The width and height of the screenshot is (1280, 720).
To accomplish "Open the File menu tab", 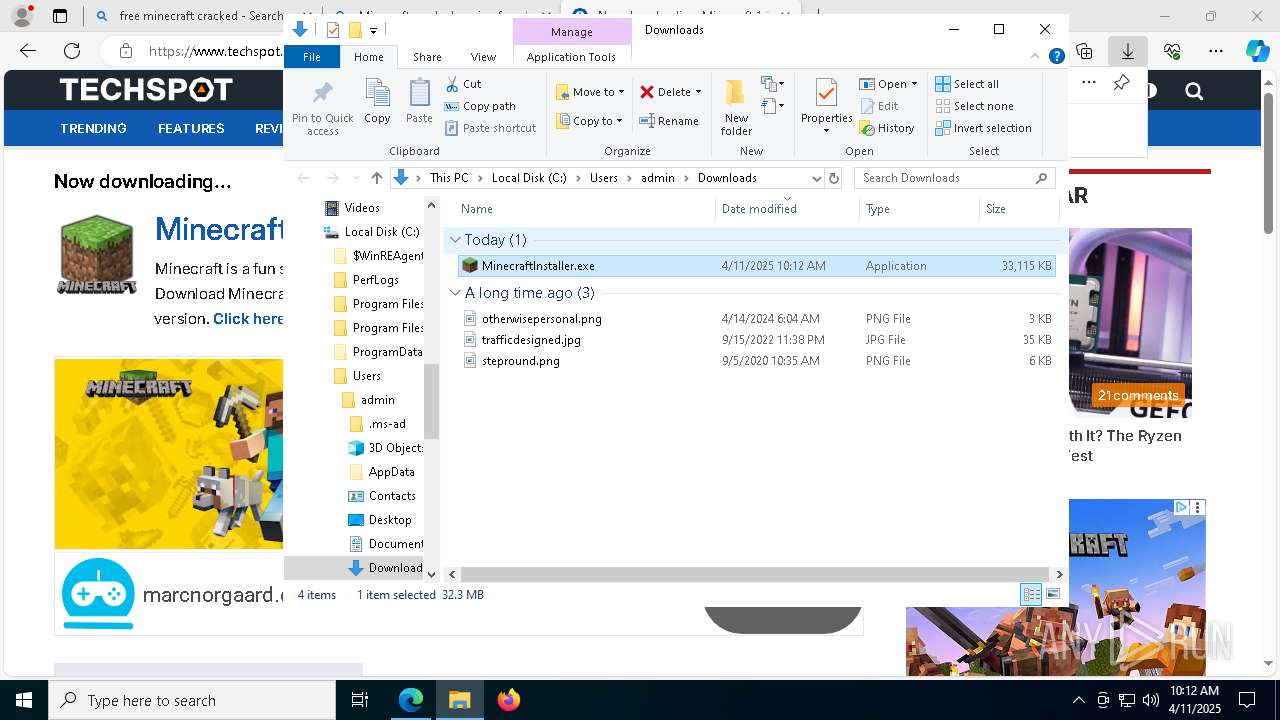I will tap(312, 57).
